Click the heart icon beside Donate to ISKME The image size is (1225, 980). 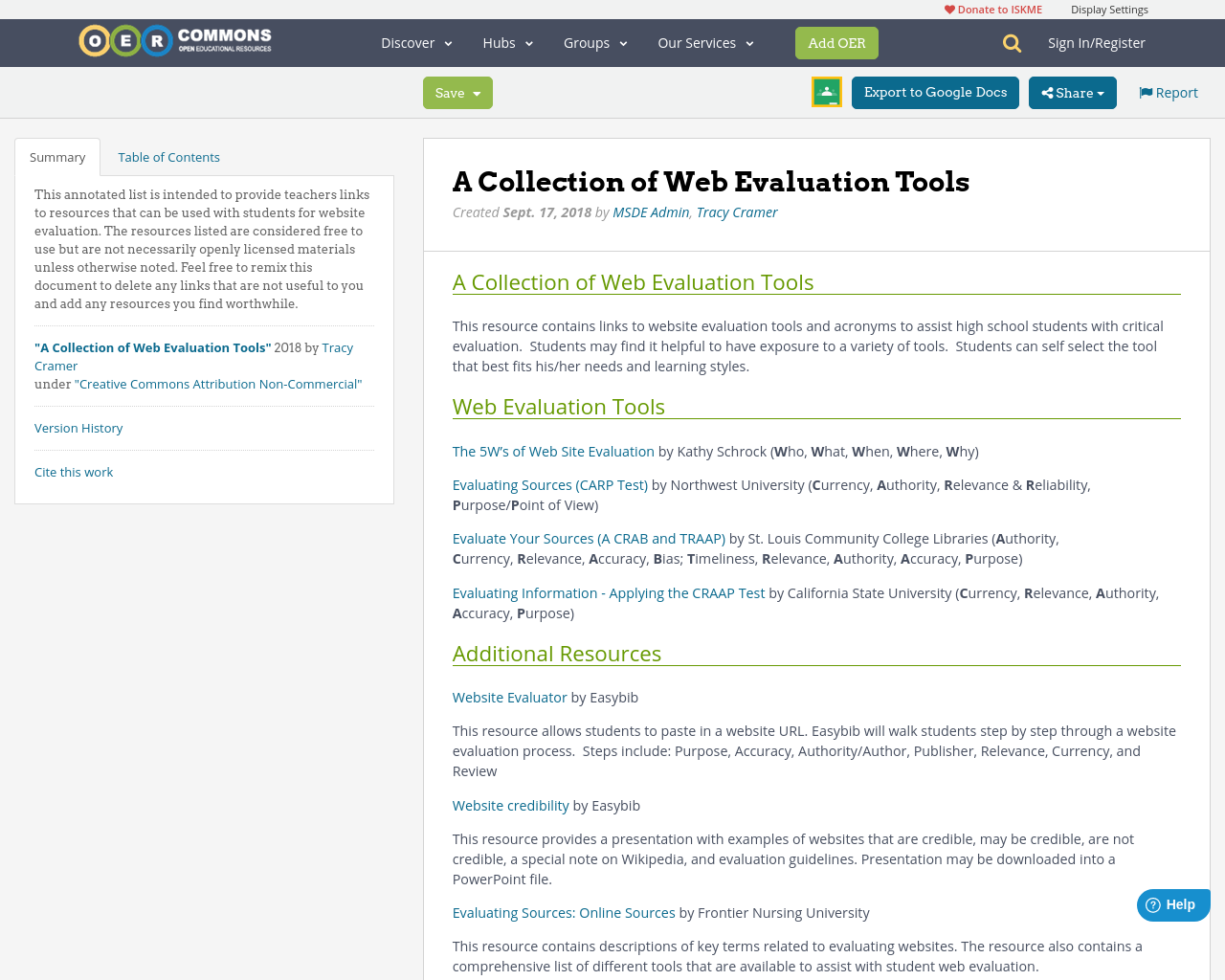point(948,8)
